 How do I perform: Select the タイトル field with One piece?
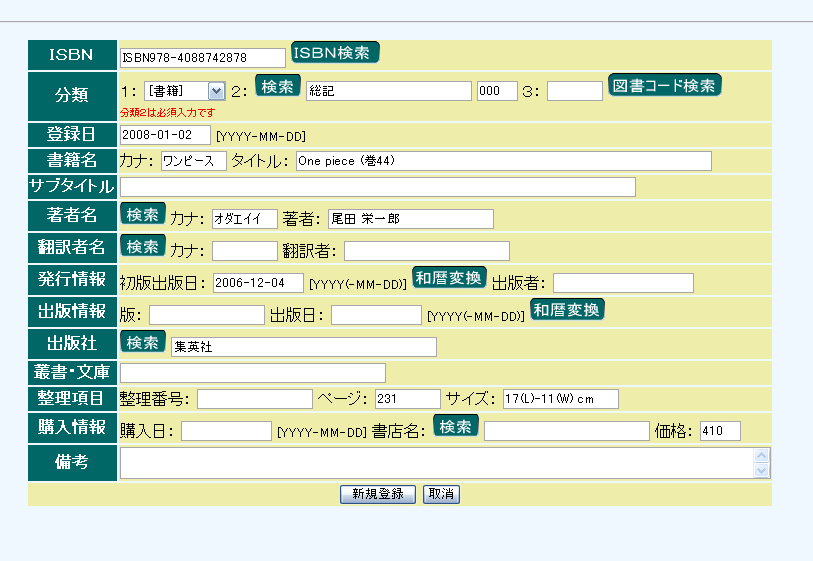(x=503, y=161)
